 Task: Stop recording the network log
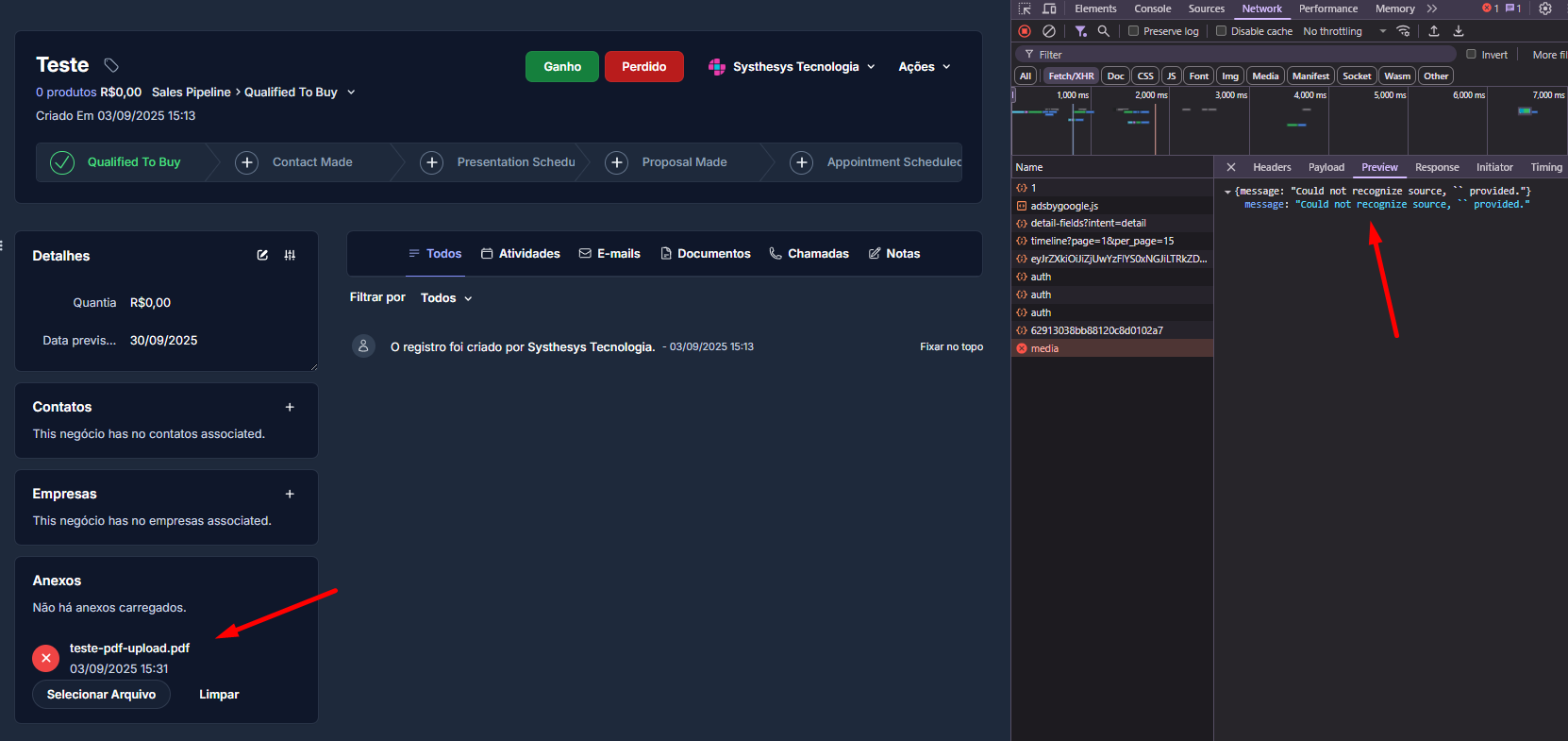click(1025, 31)
